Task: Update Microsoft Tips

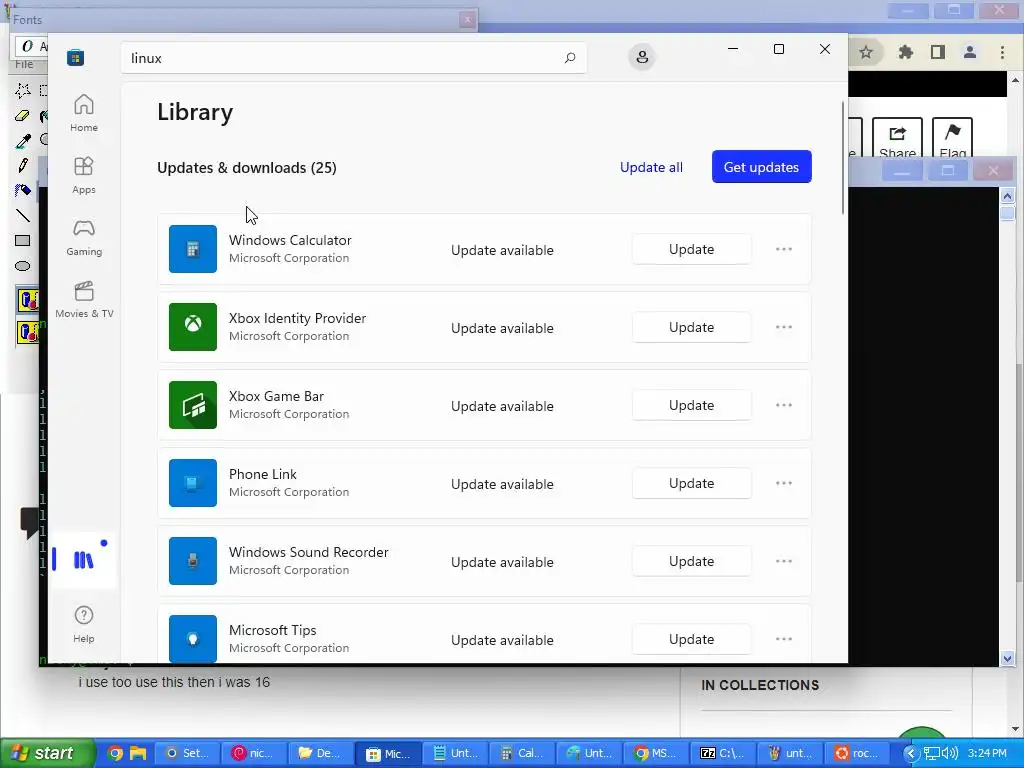Action: (x=691, y=639)
